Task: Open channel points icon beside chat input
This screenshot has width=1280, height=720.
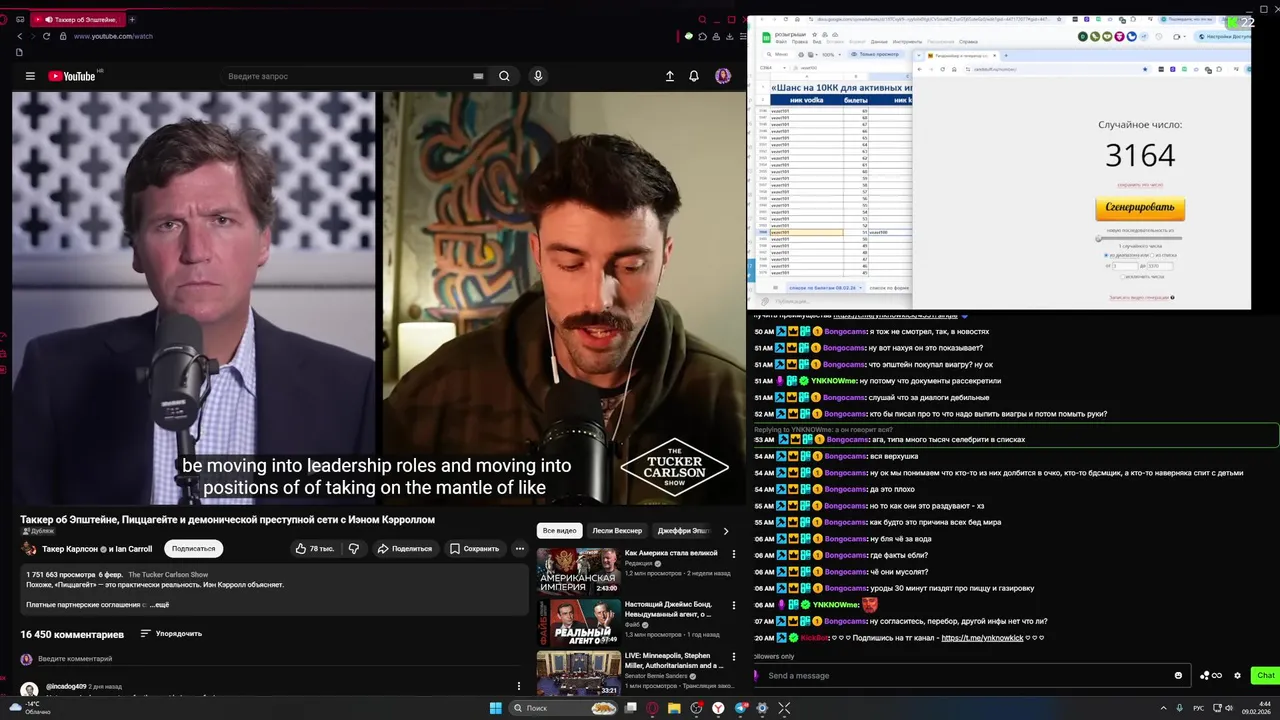Action: point(1210,675)
